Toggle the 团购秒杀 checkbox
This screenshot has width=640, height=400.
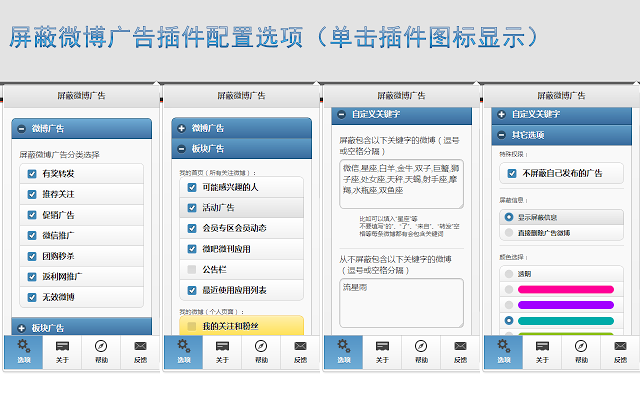coord(32,256)
